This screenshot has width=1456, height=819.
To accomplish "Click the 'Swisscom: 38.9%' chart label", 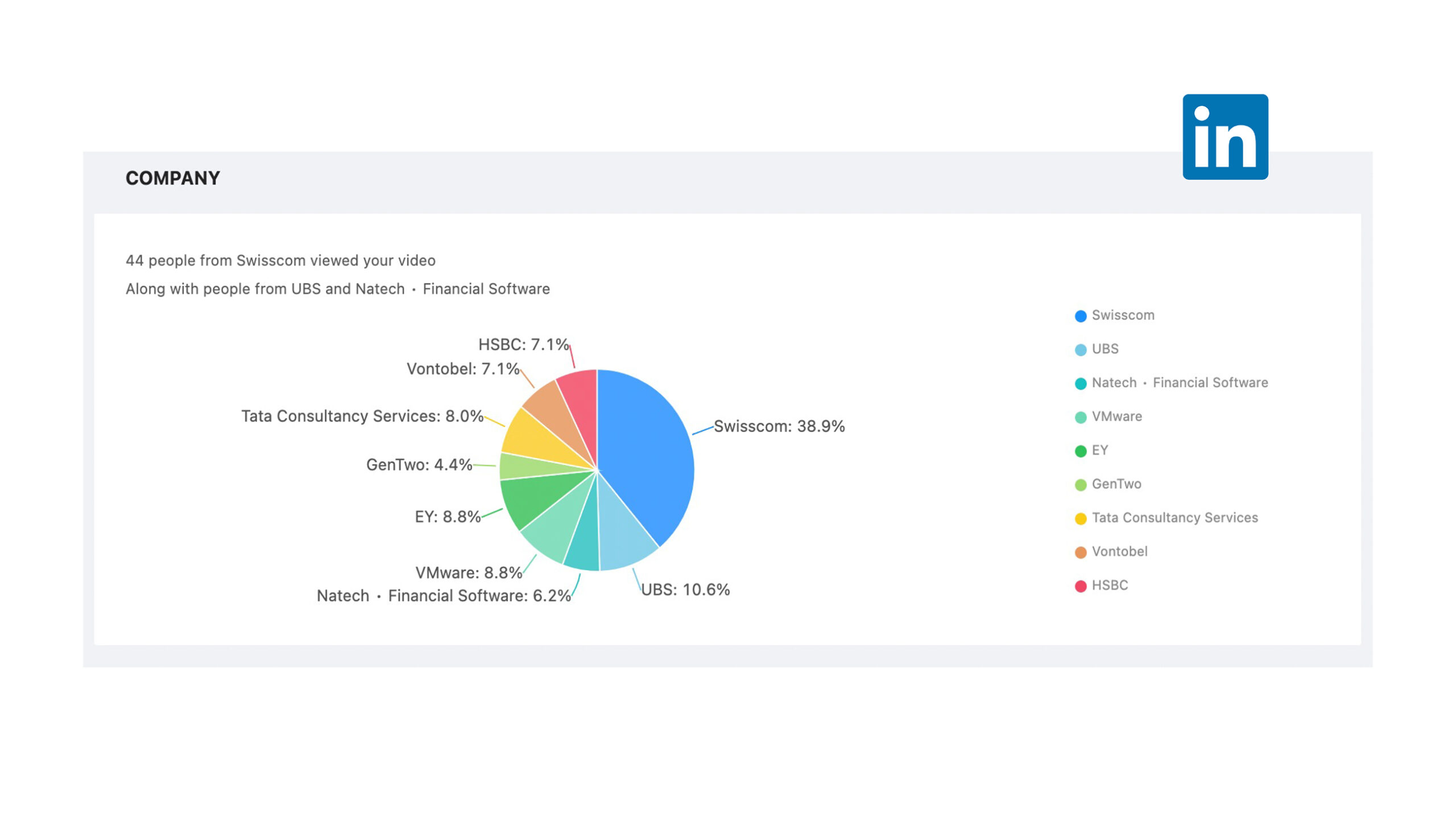I will pos(779,427).
